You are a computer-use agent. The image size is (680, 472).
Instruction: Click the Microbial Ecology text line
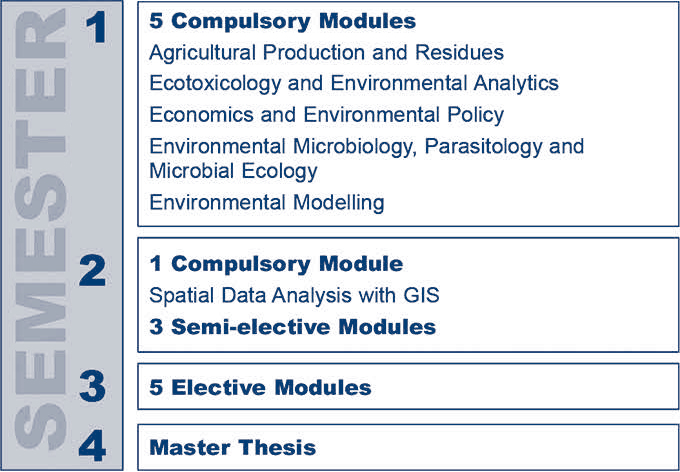[233, 170]
